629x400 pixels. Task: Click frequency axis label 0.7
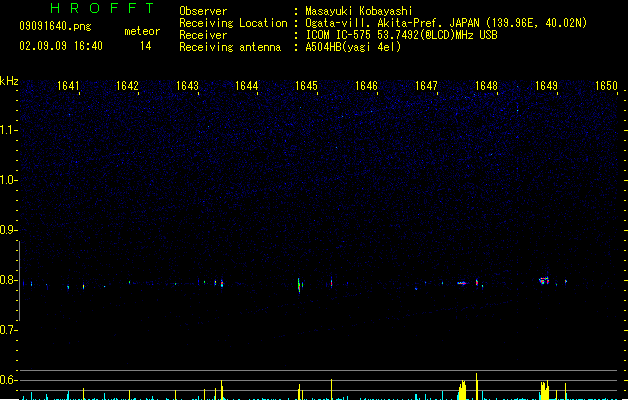click(x=8, y=330)
